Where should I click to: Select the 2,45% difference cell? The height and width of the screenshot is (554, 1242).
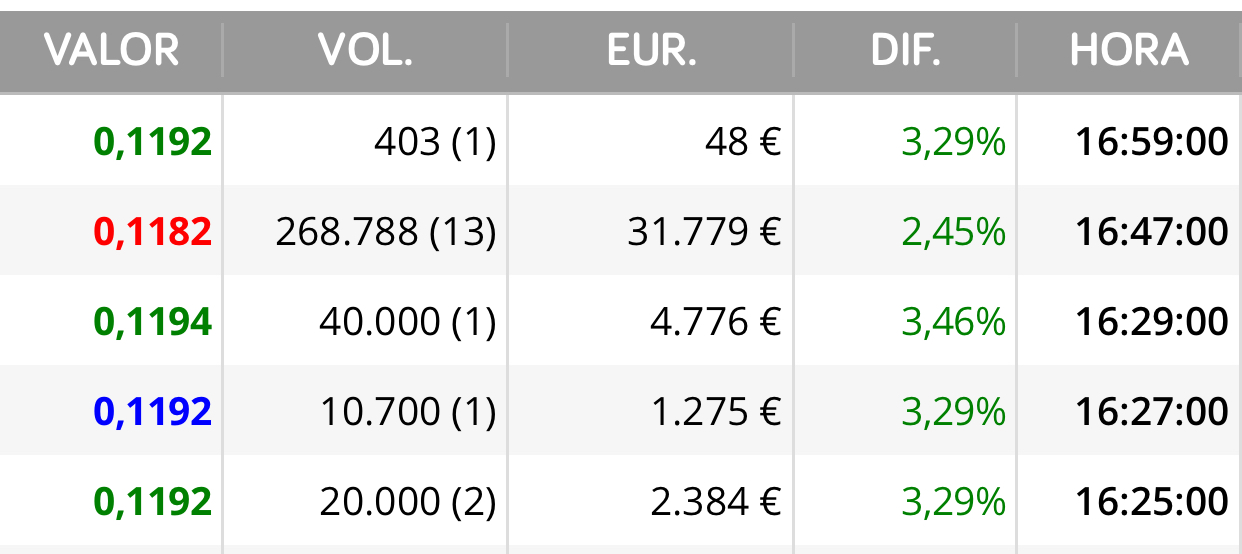[953, 232]
